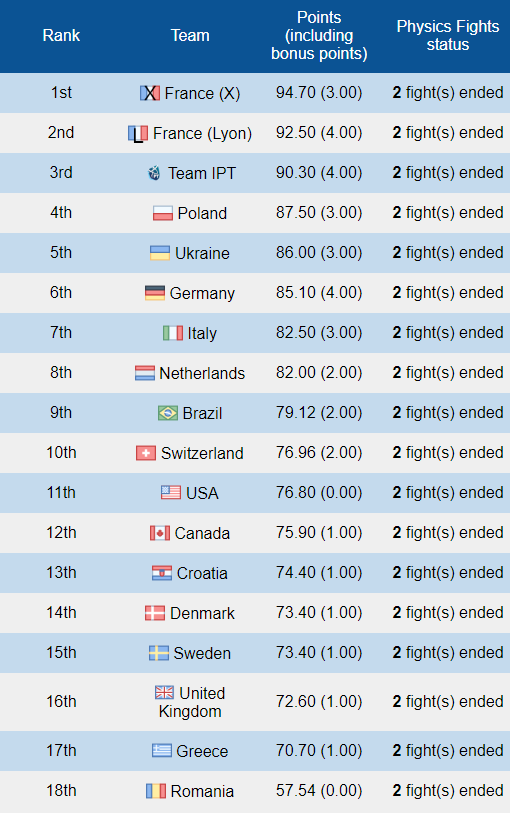Click the Germany flag icon
The image size is (510, 813).
click(x=155, y=293)
